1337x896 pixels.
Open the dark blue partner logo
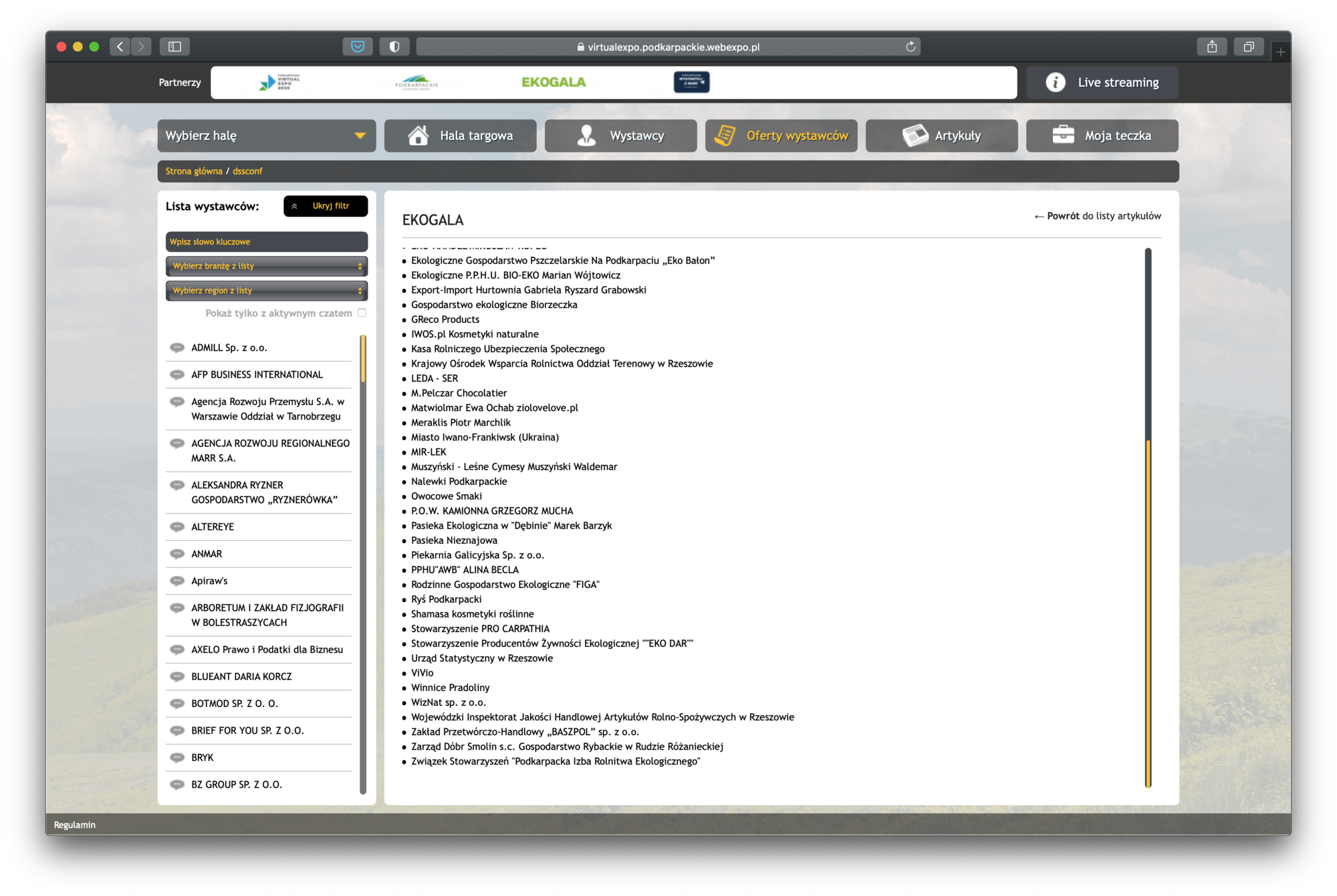click(x=691, y=82)
